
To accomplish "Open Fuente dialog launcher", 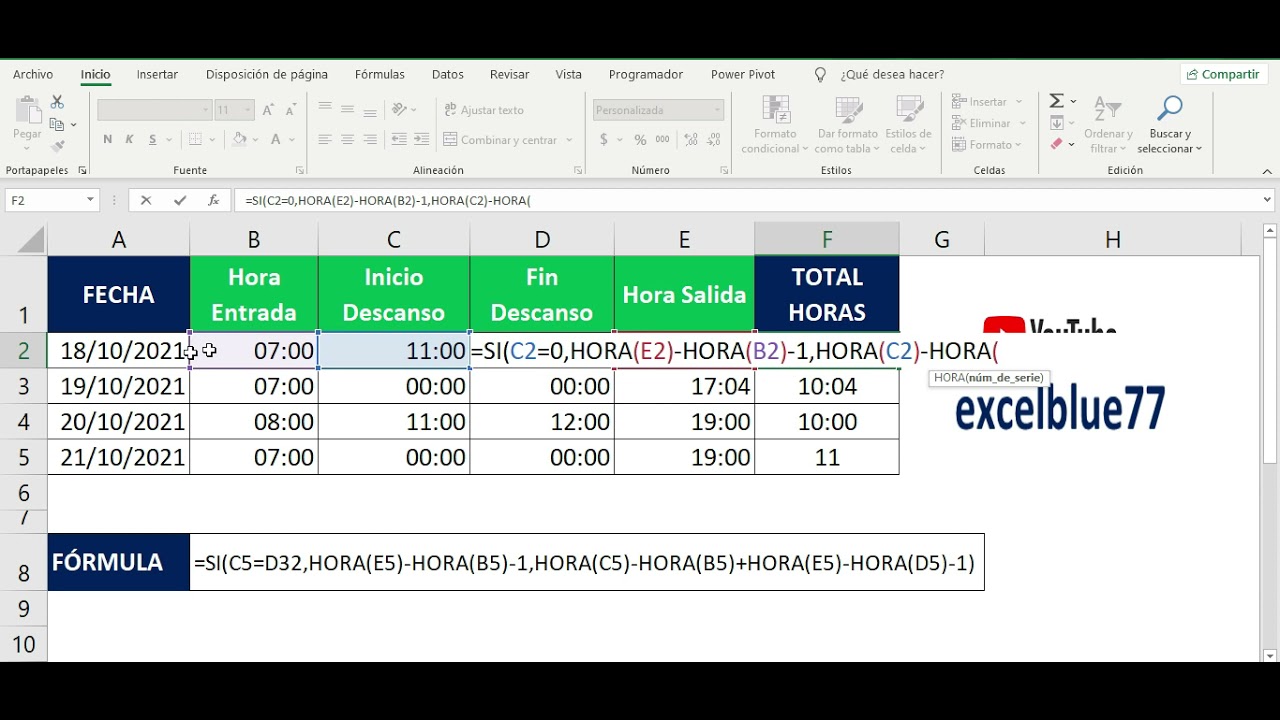I will [299, 171].
